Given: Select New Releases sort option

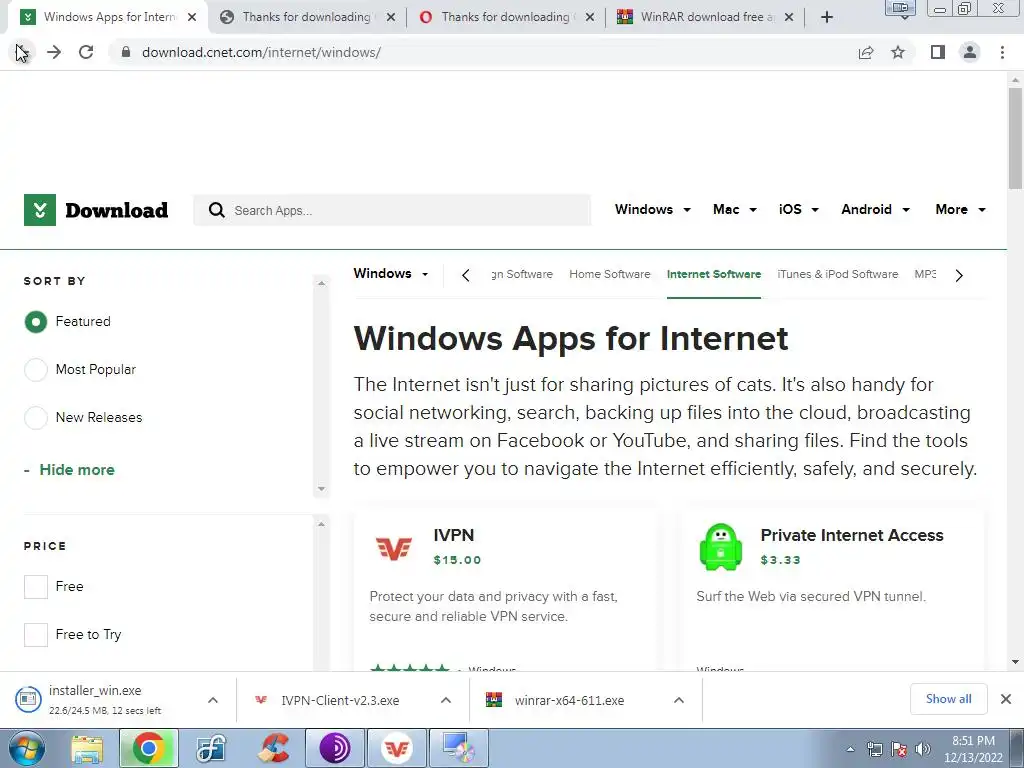Looking at the screenshot, I should (x=36, y=417).
